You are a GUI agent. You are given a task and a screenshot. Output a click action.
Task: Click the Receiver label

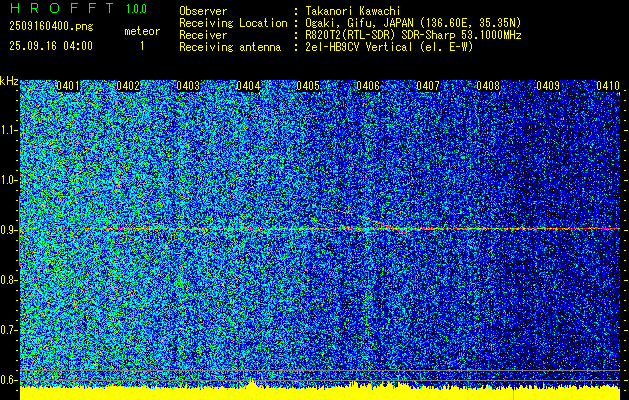(x=203, y=35)
